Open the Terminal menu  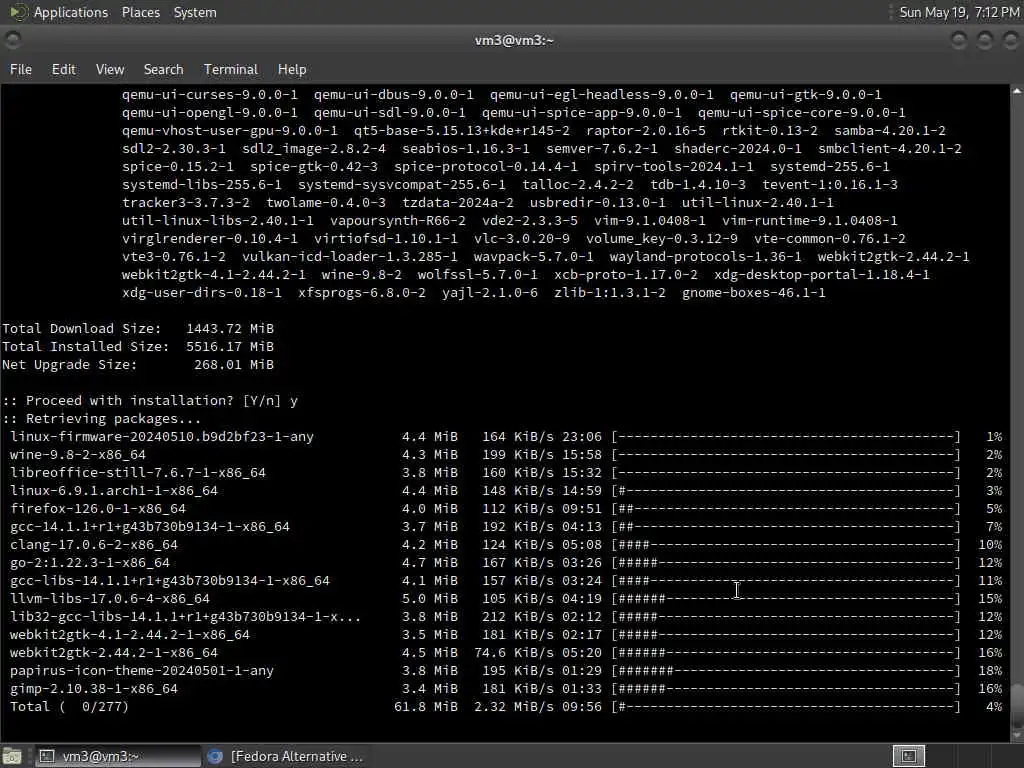click(231, 69)
